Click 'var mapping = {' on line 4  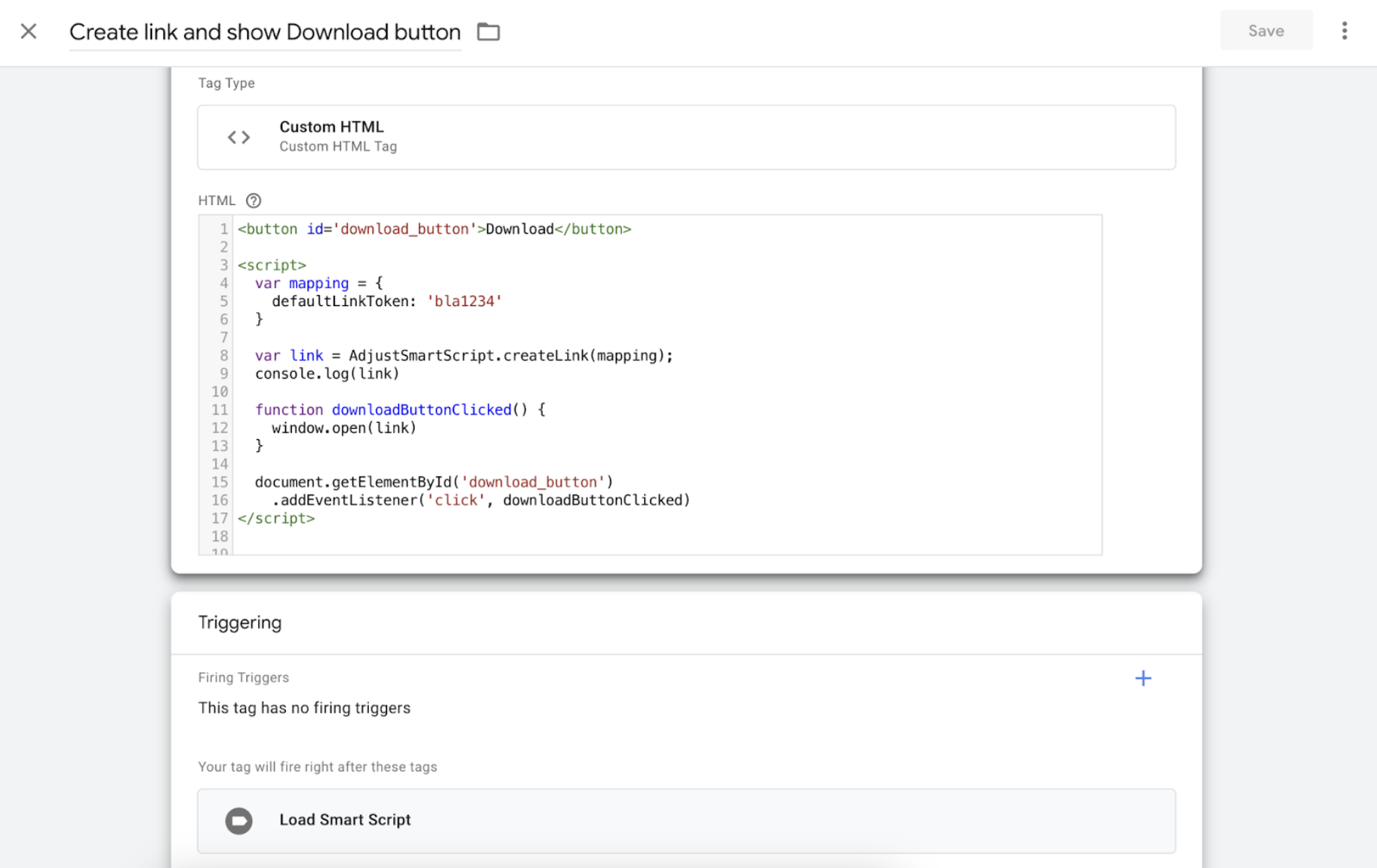click(319, 283)
